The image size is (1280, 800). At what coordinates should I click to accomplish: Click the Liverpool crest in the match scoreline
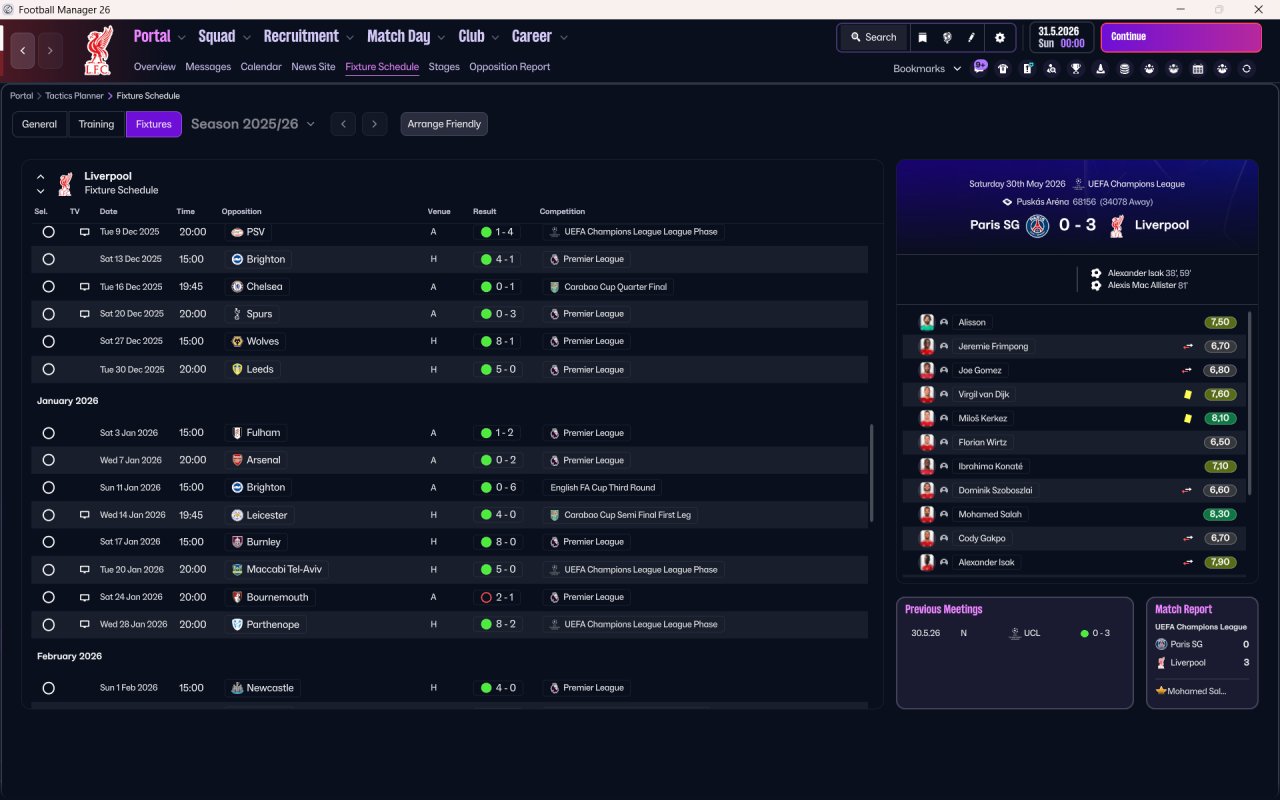click(1116, 225)
